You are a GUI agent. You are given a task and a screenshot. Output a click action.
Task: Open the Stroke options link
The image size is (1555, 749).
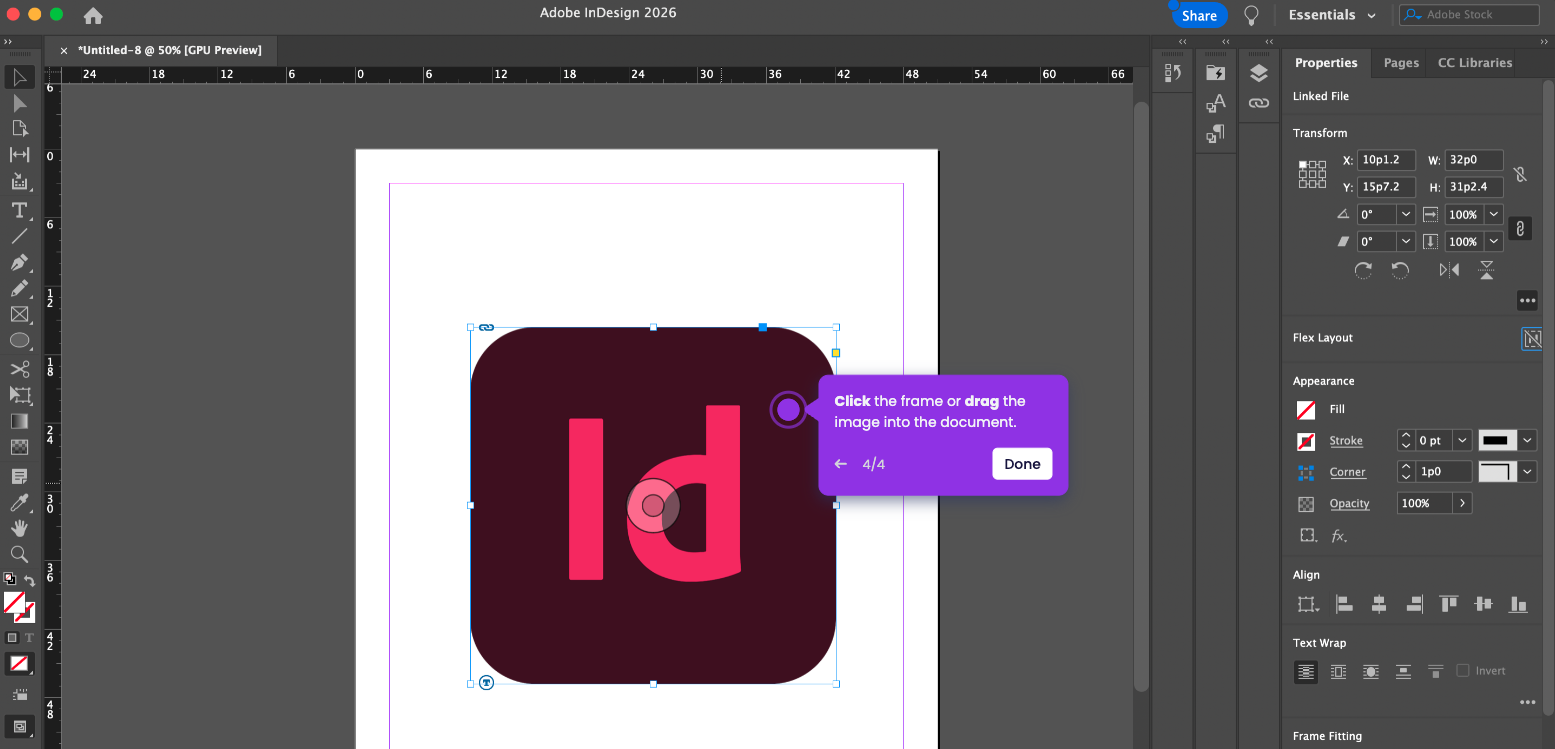click(x=1346, y=441)
